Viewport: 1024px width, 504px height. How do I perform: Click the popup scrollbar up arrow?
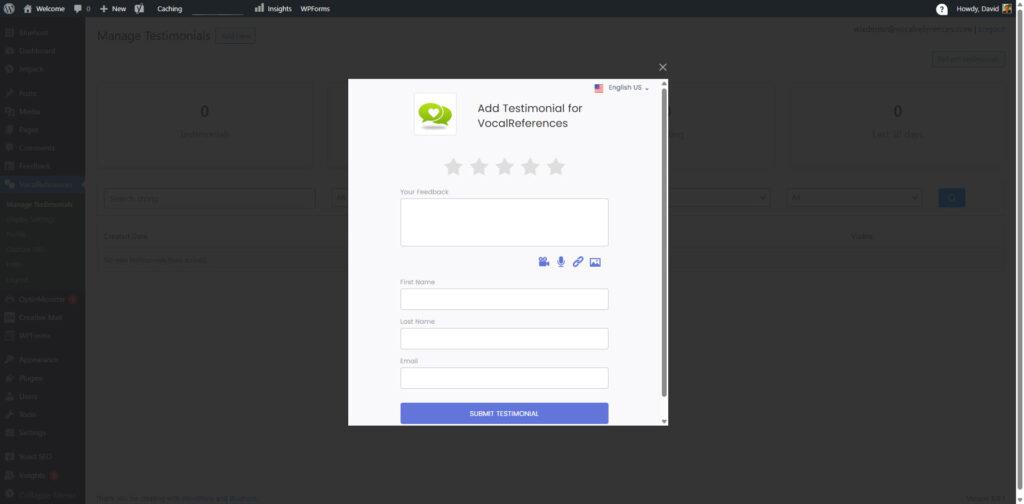click(x=664, y=84)
